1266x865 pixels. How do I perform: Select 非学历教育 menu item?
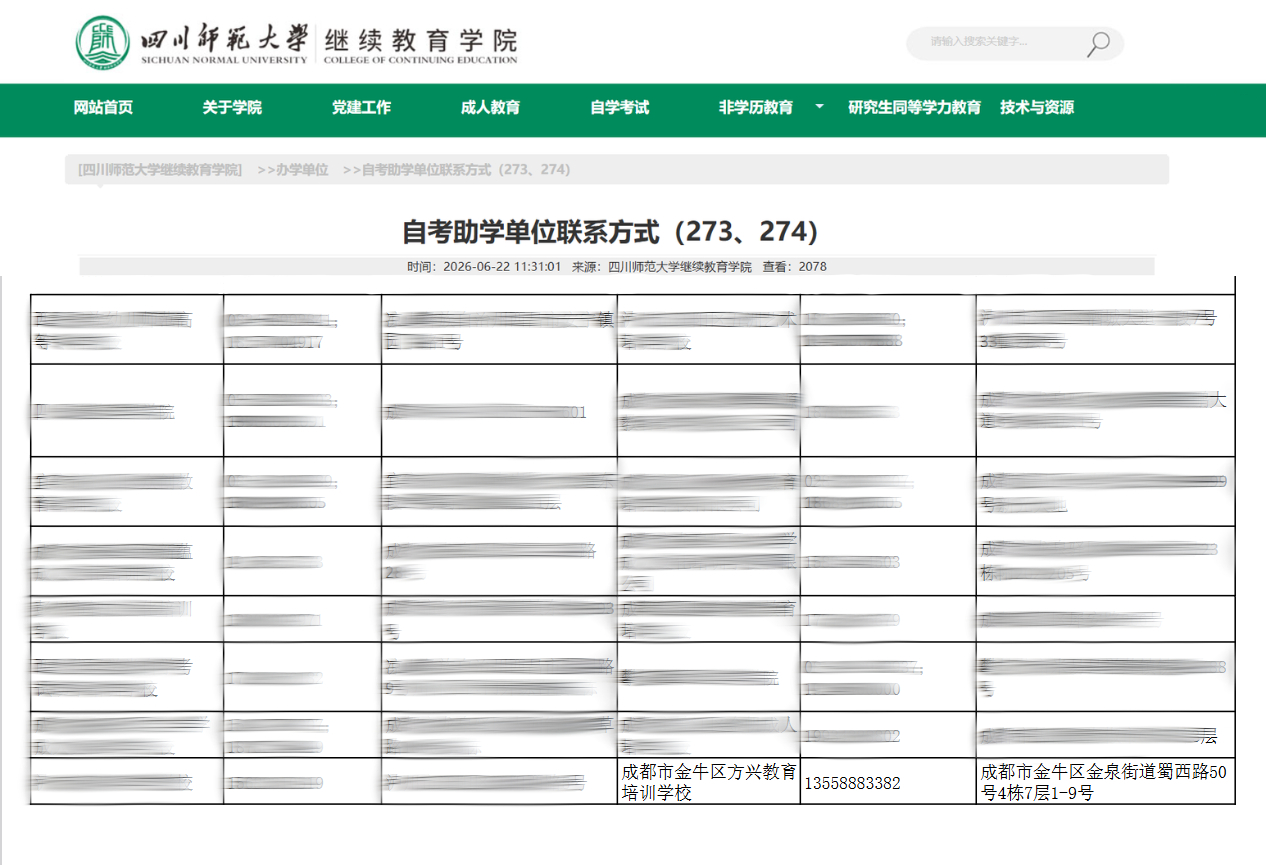coord(755,108)
